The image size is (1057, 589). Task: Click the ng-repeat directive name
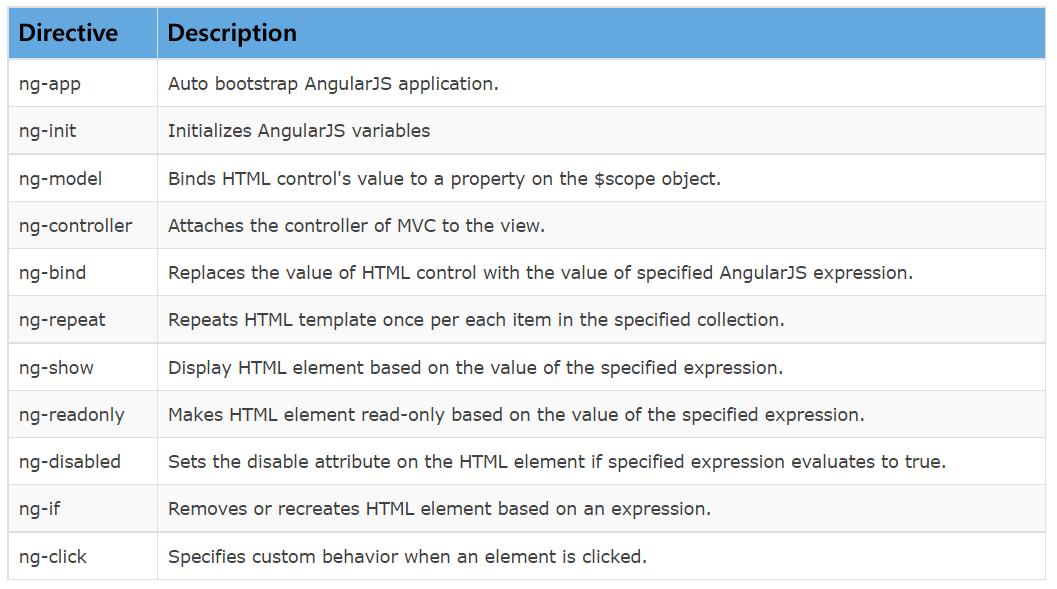(62, 320)
